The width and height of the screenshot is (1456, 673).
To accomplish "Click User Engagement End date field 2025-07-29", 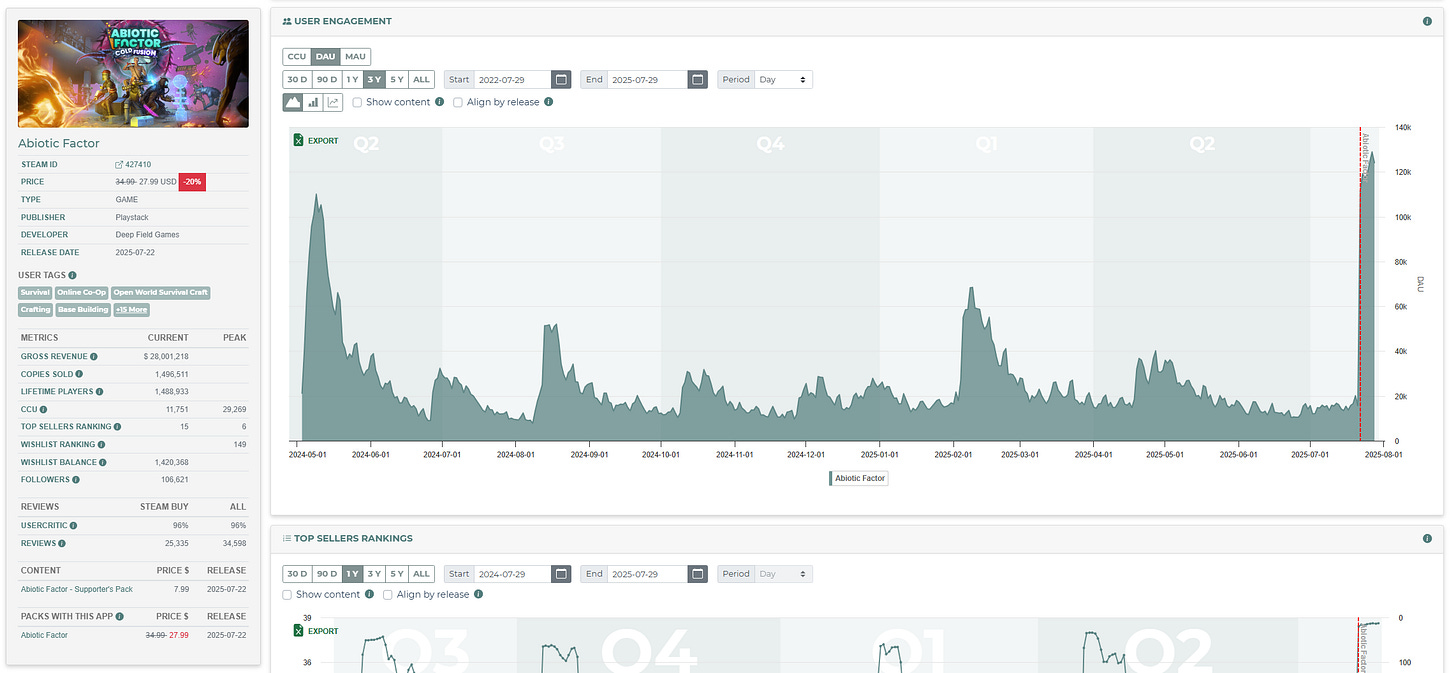I will tap(648, 79).
